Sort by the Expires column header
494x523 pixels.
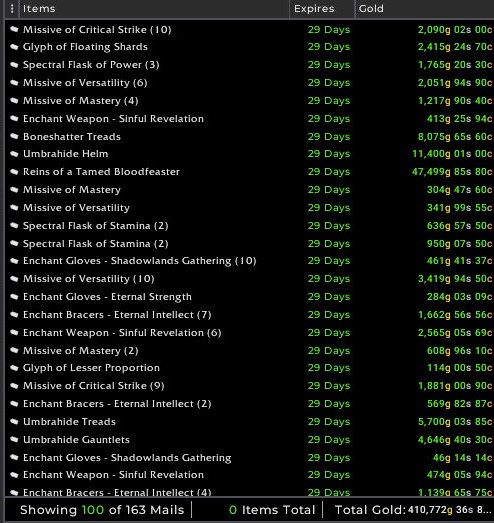(314, 9)
